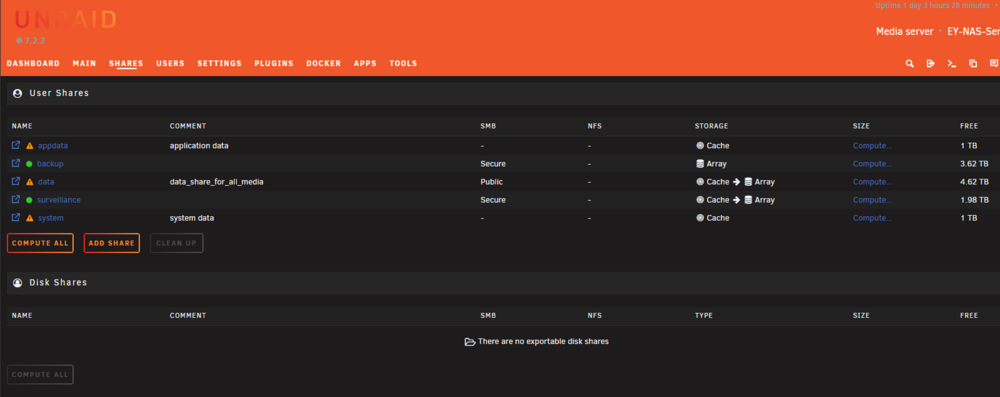Go to the Dashboard menu

pyautogui.click(x=33, y=64)
